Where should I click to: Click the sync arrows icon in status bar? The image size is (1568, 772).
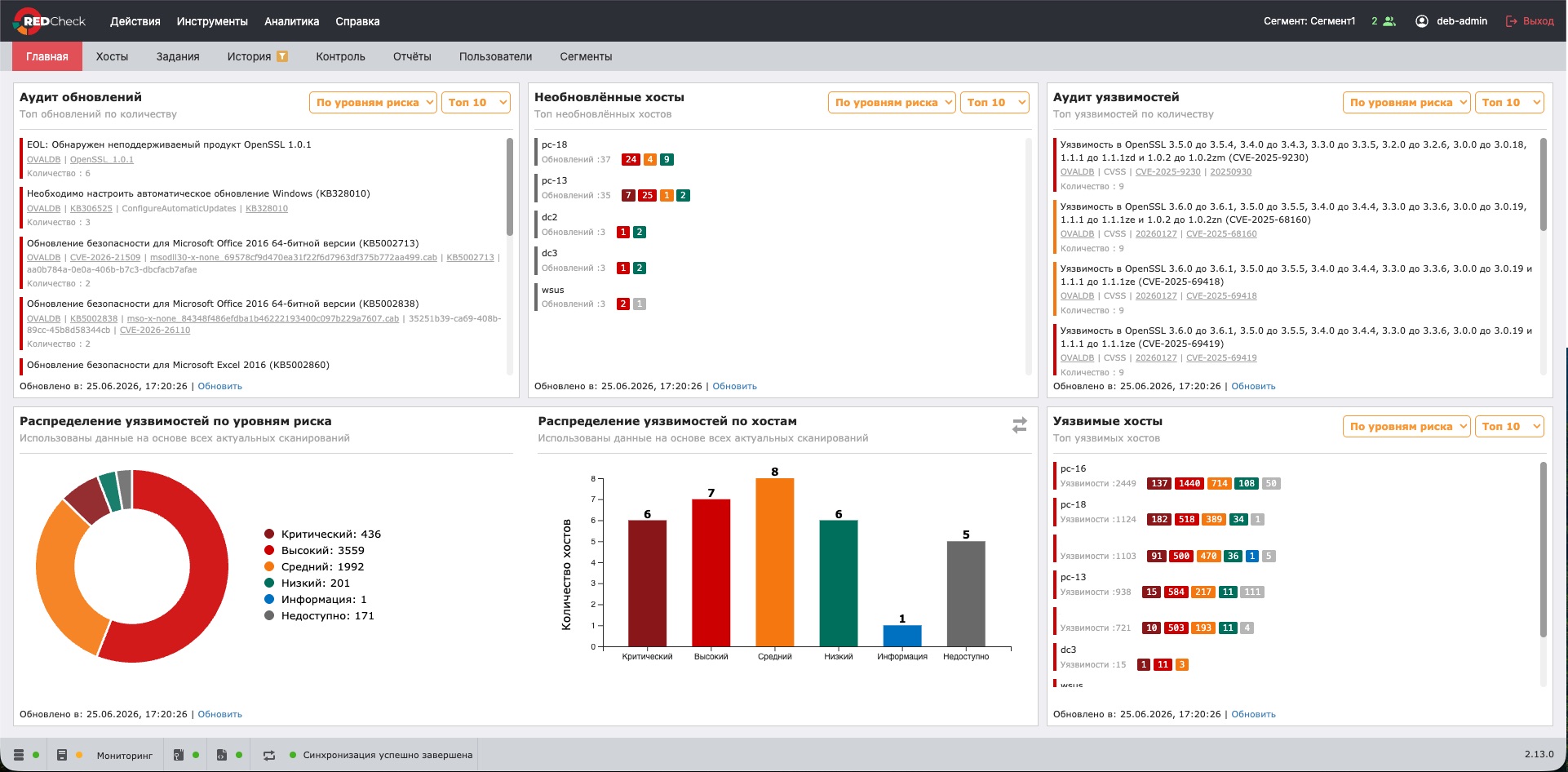tap(269, 756)
